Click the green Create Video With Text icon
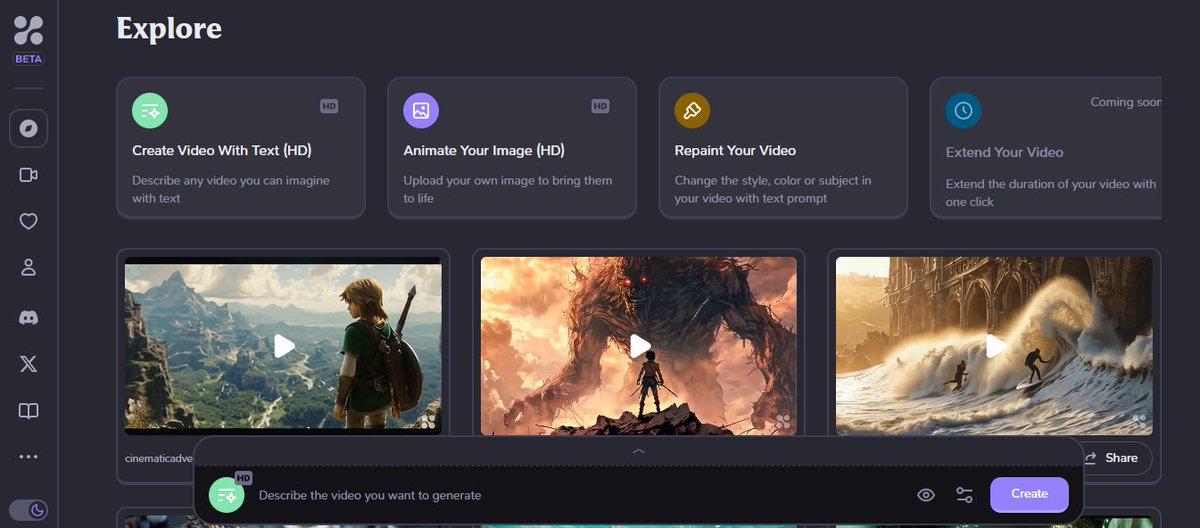Viewport: 1200px width, 528px height. (150, 111)
